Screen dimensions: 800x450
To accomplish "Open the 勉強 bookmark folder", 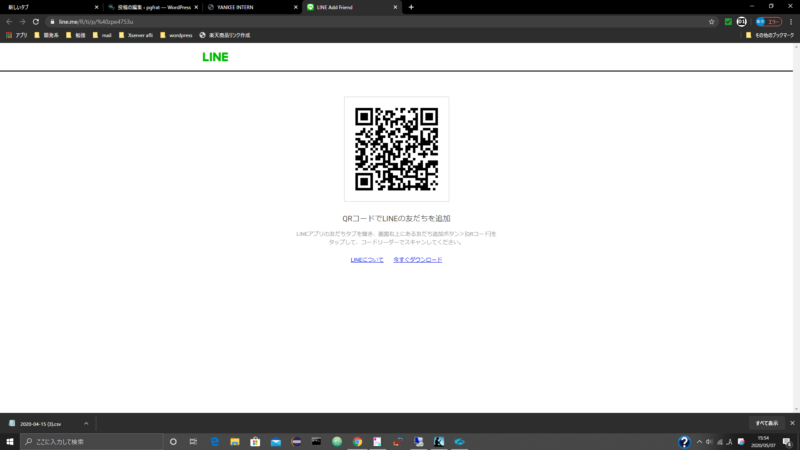I will coord(76,35).
